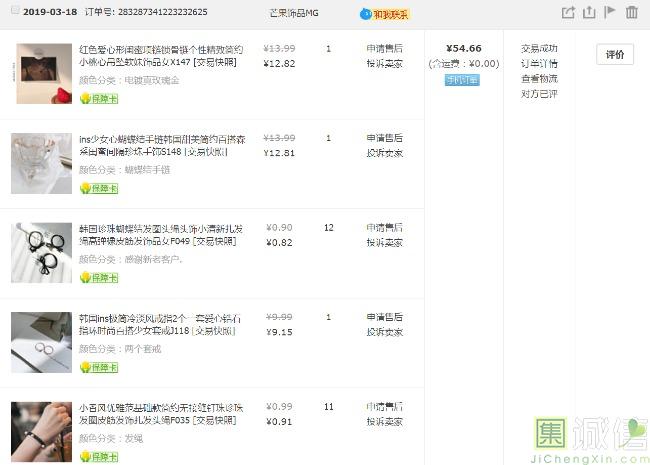Image resolution: width=650 pixels, height=465 pixels.
Task: Tick the order checkbox beside 2019-03-18
Action: click(x=14, y=12)
